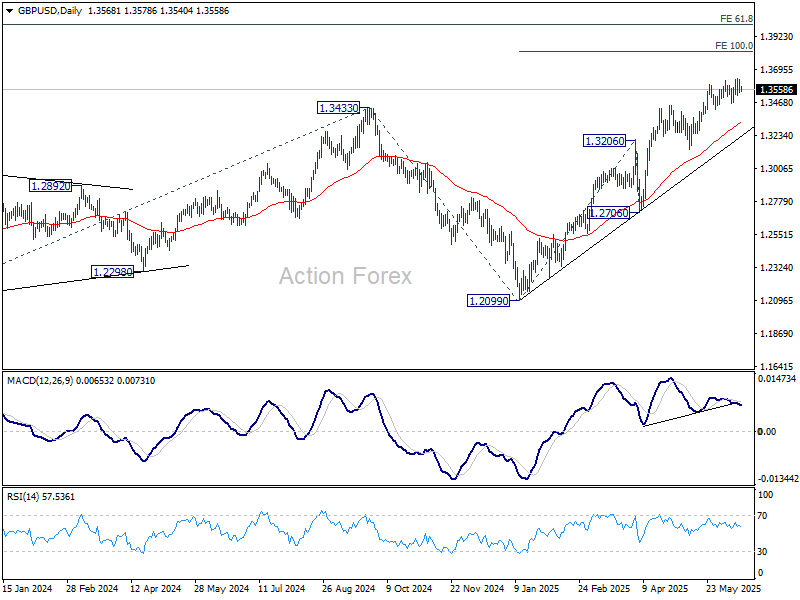Click the Action Forex watermark
This screenshot has height=600, width=800.
[345, 276]
